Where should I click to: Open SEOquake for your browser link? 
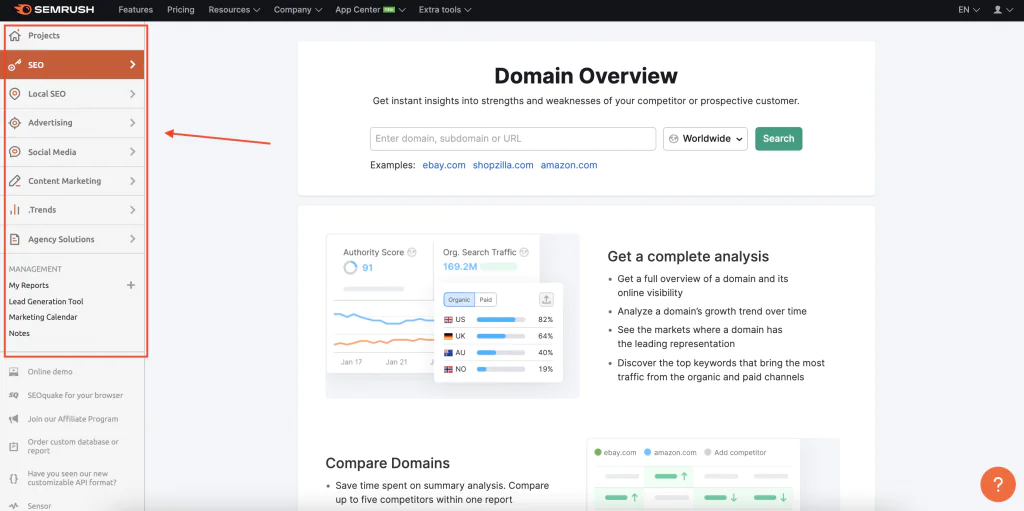[75, 395]
